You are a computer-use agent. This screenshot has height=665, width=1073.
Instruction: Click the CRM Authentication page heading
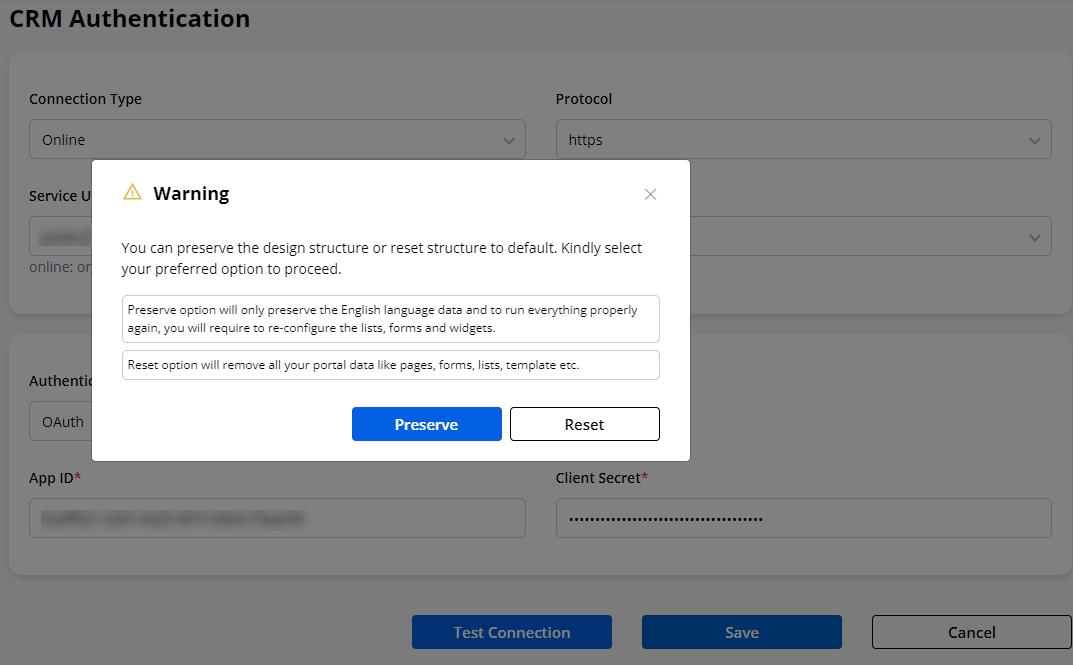click(130, 18)
